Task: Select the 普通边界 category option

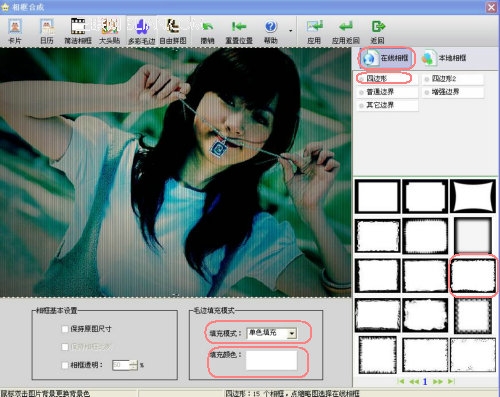Action: point(387,92)
